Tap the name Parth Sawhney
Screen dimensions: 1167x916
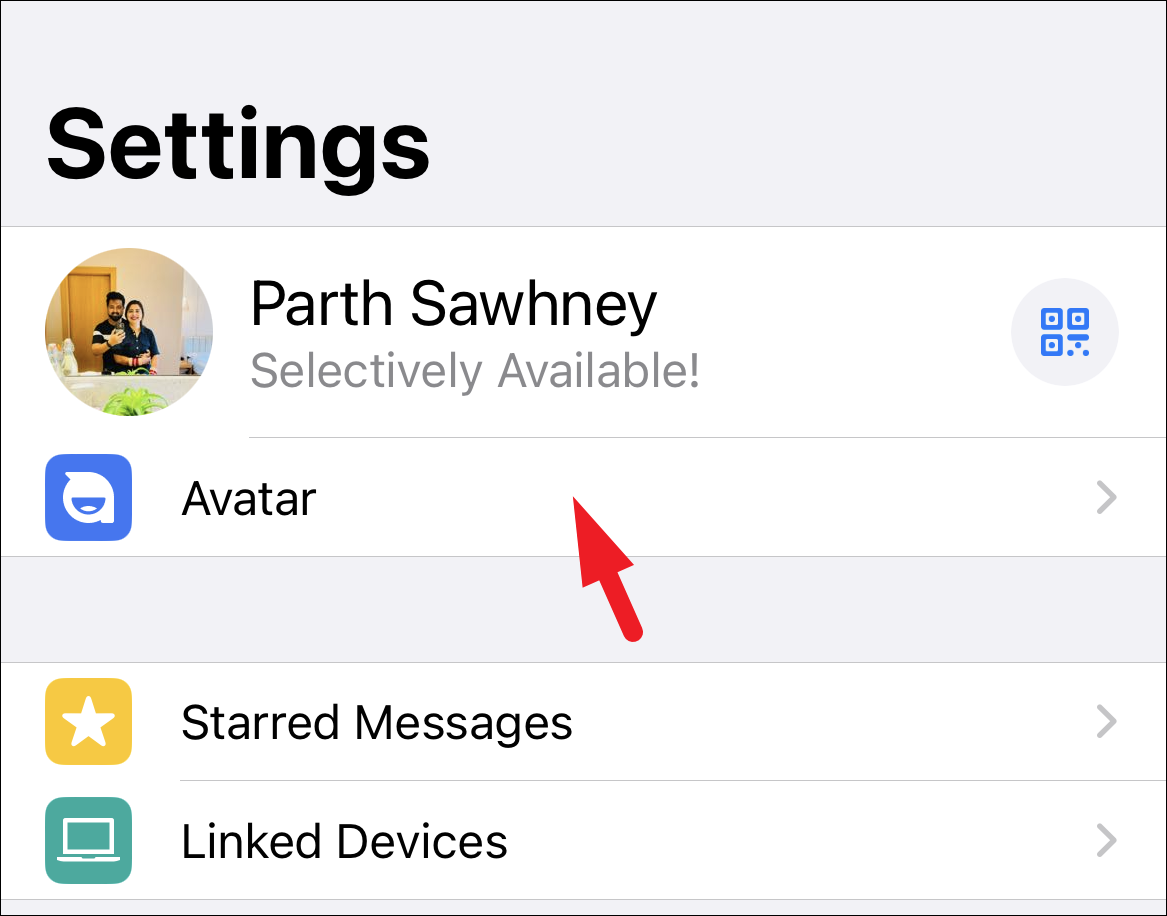point(453,304)
